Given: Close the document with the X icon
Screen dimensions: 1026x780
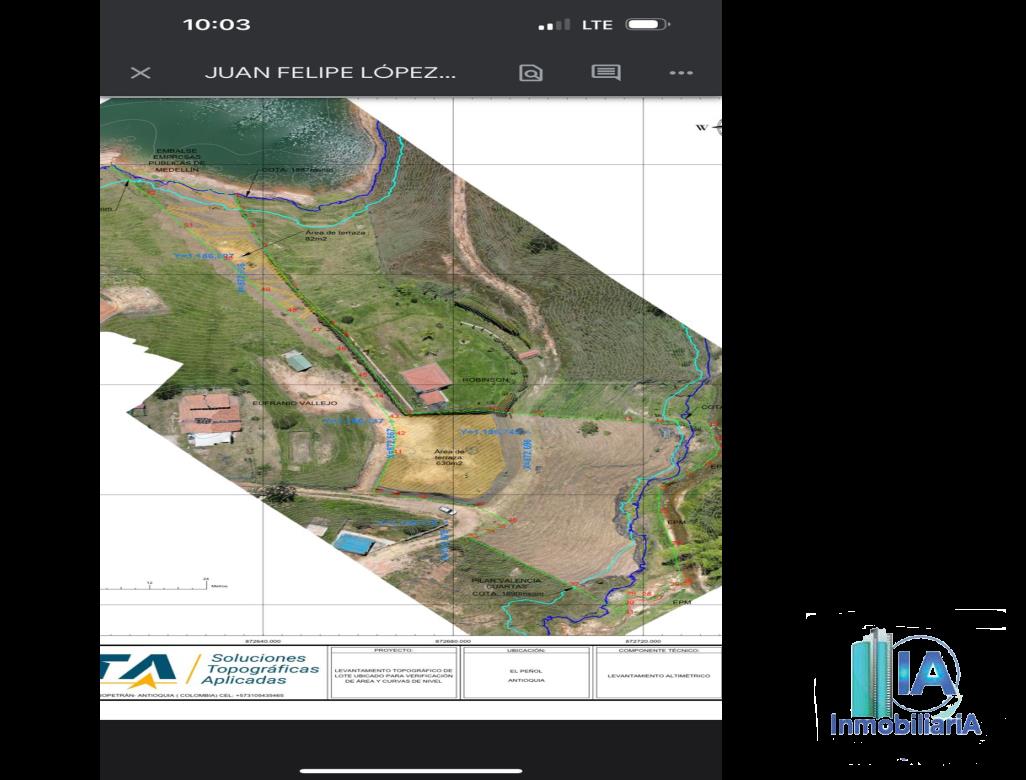Looking at the screenshot, I should pos(140,73).
